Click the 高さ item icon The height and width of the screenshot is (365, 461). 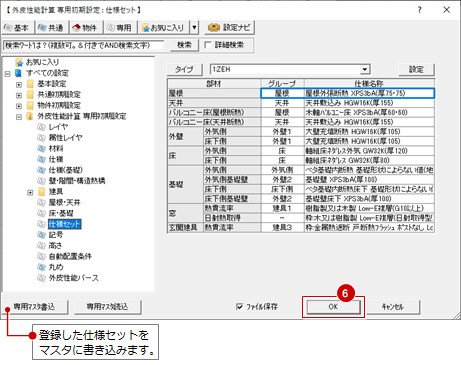coord(41,246)
